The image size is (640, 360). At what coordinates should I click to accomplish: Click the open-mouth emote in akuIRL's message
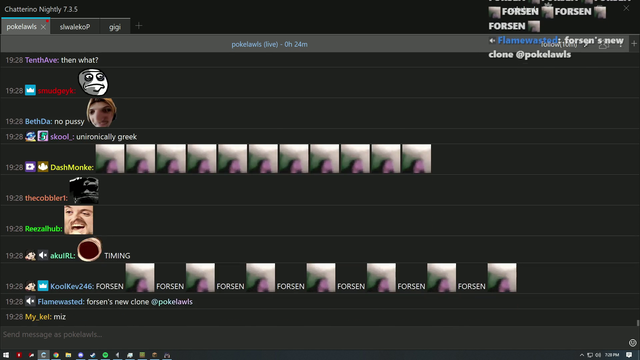(x=89, y=250)
